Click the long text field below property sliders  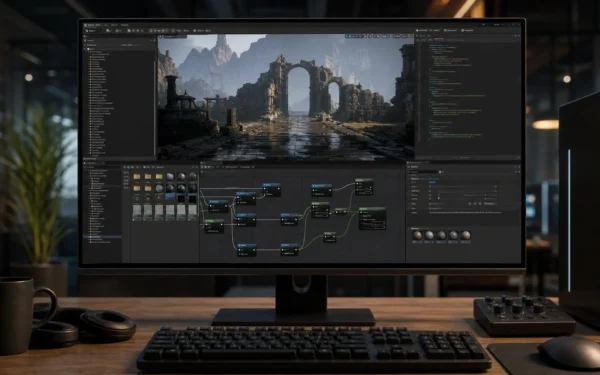[465, 212]
